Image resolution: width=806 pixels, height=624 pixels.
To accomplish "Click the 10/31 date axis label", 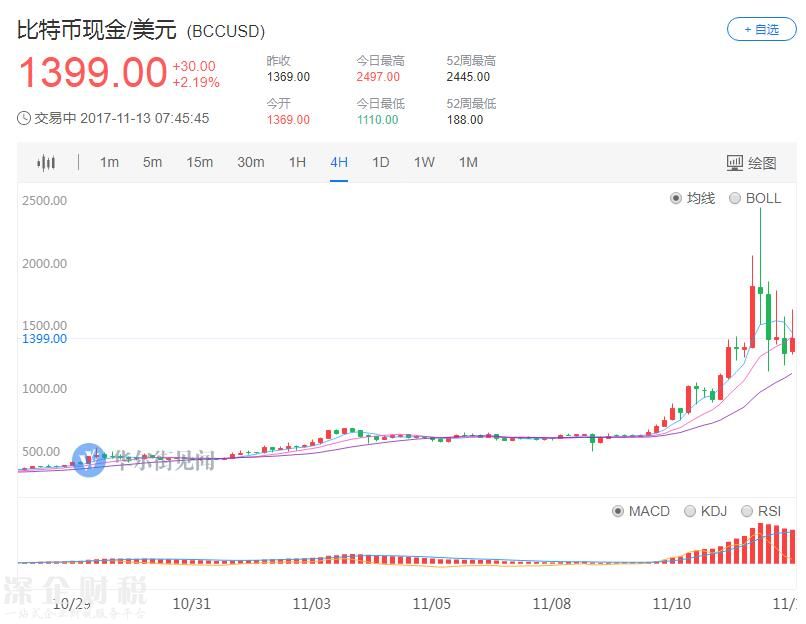I will [191, 603].
